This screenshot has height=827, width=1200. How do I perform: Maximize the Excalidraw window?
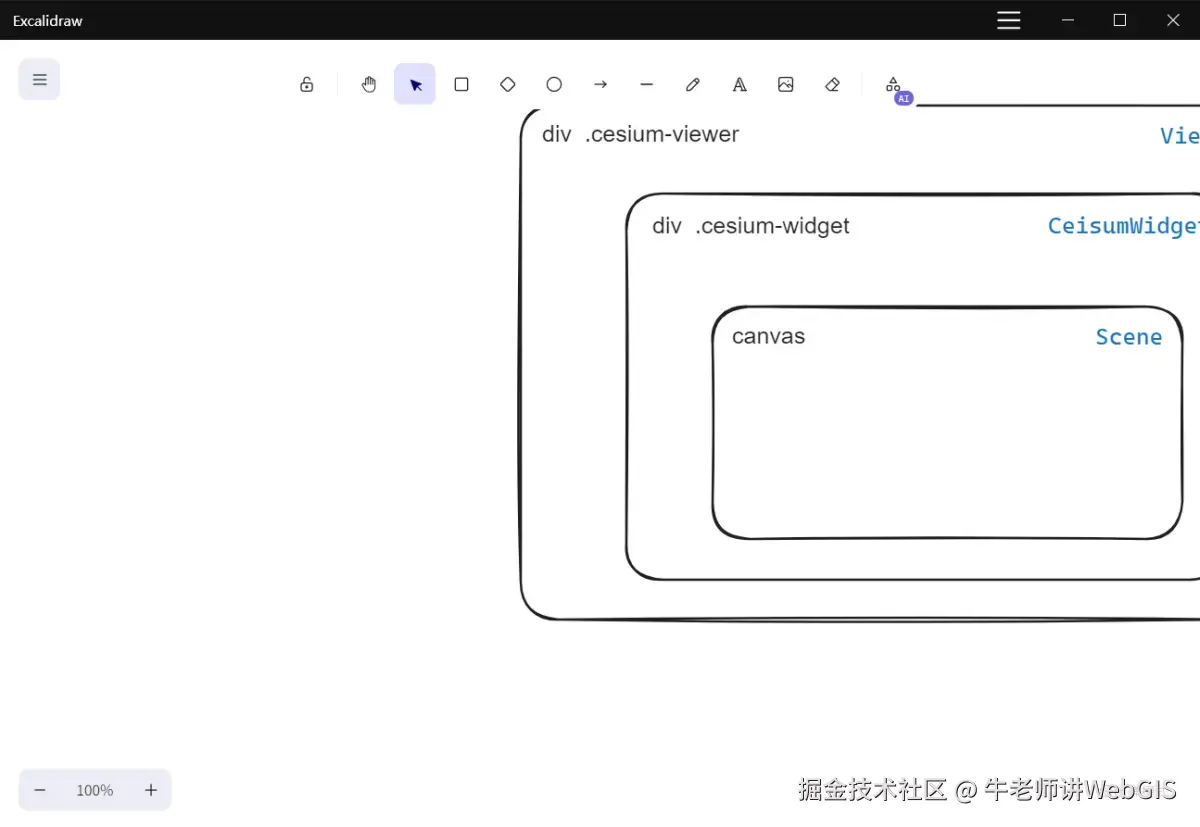tap(1120, 20)
